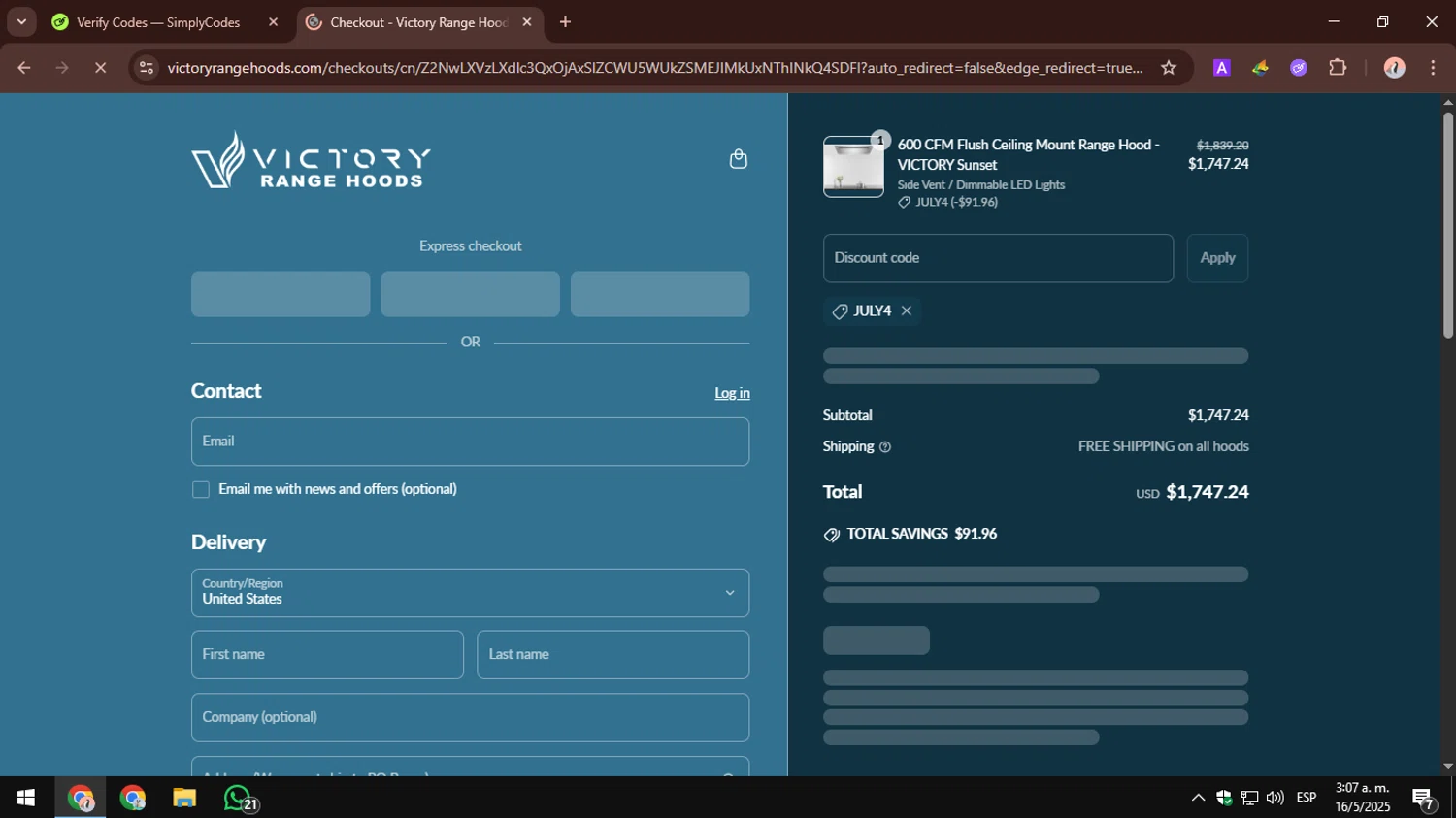The width and height of the screenshot is (1456, 818).
Task: Click the Victory Range Hoods logo
Action: pyautogui.click(x=312, y=160)
